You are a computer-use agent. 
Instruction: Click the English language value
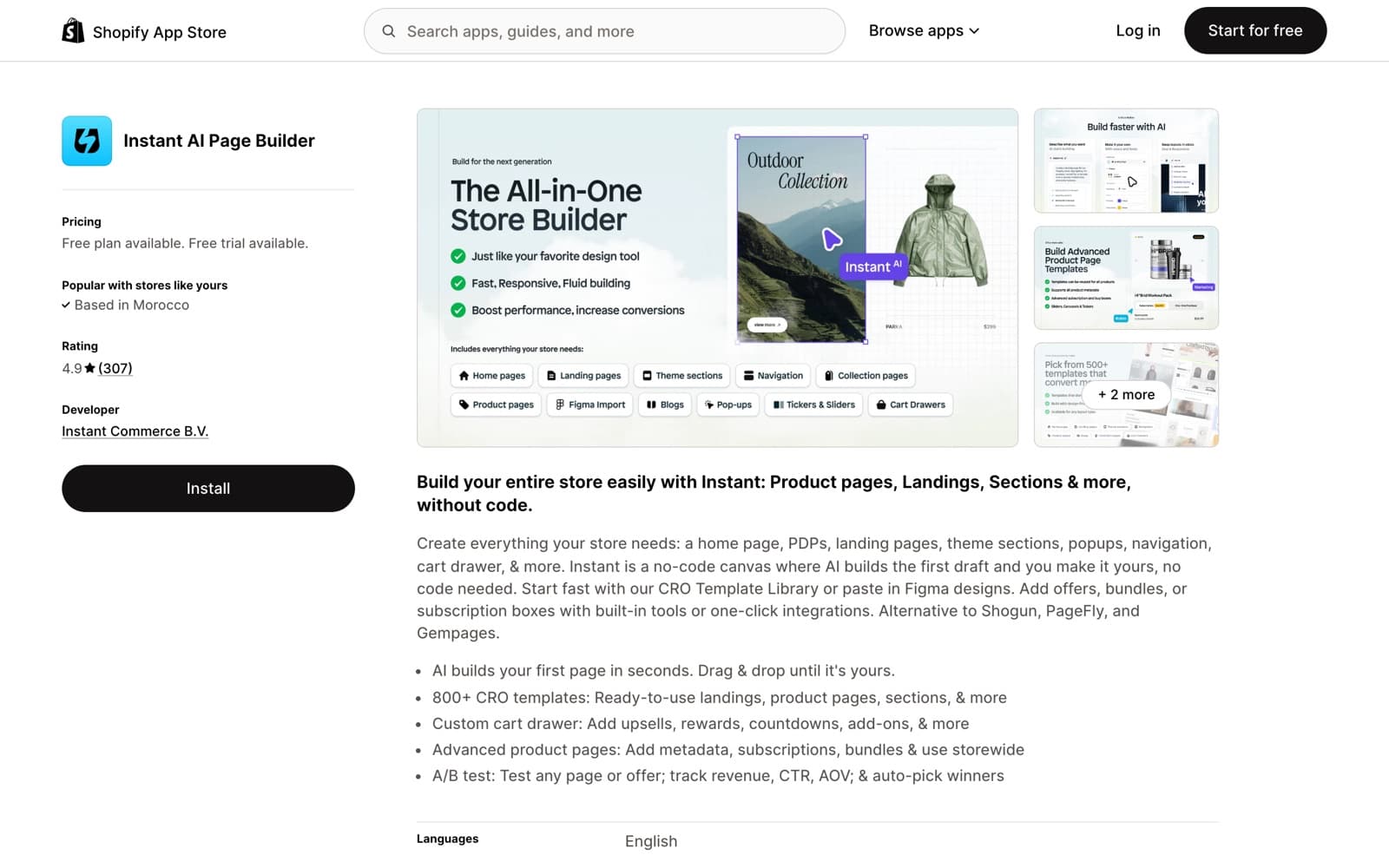651,841
